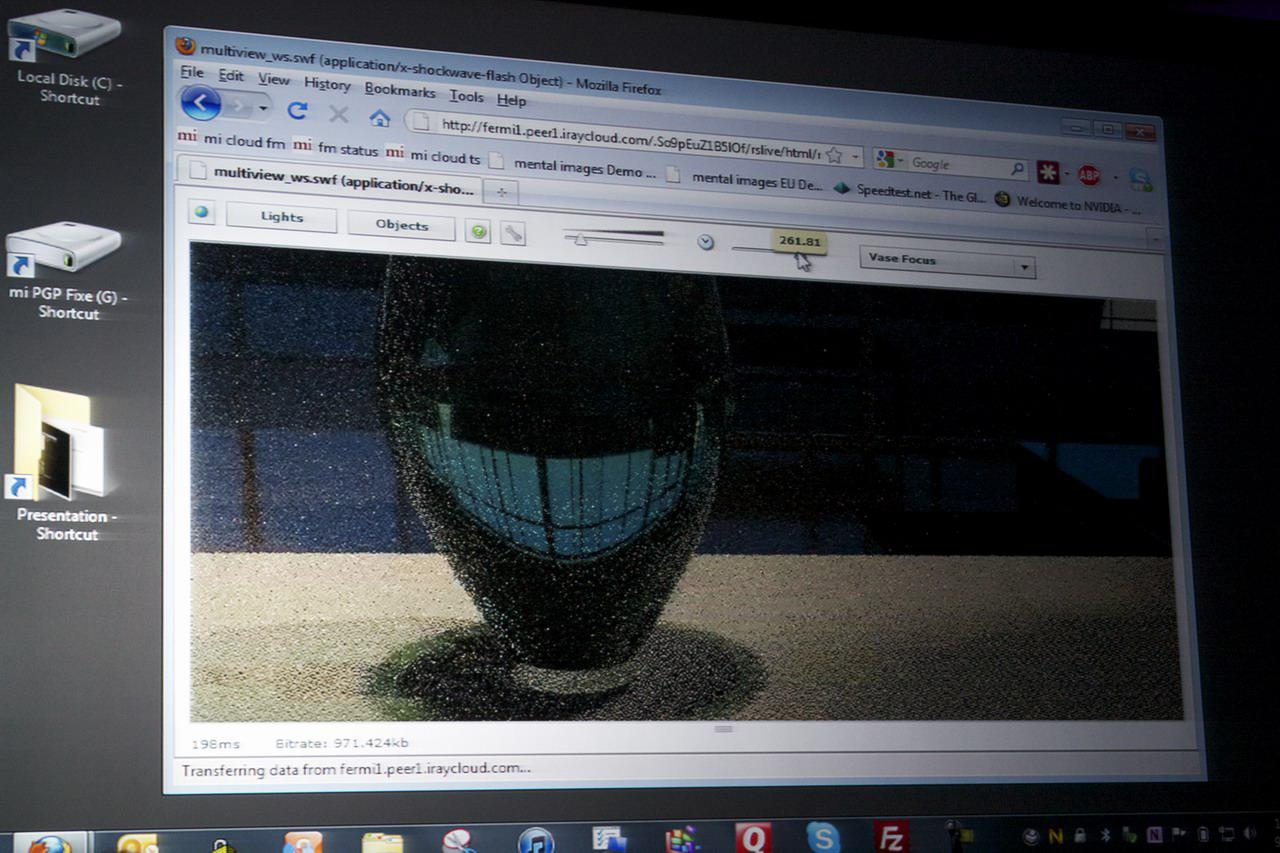Open the back/forward history dropdown arrow
The image size is (1280, 853).
pos(263,107)
